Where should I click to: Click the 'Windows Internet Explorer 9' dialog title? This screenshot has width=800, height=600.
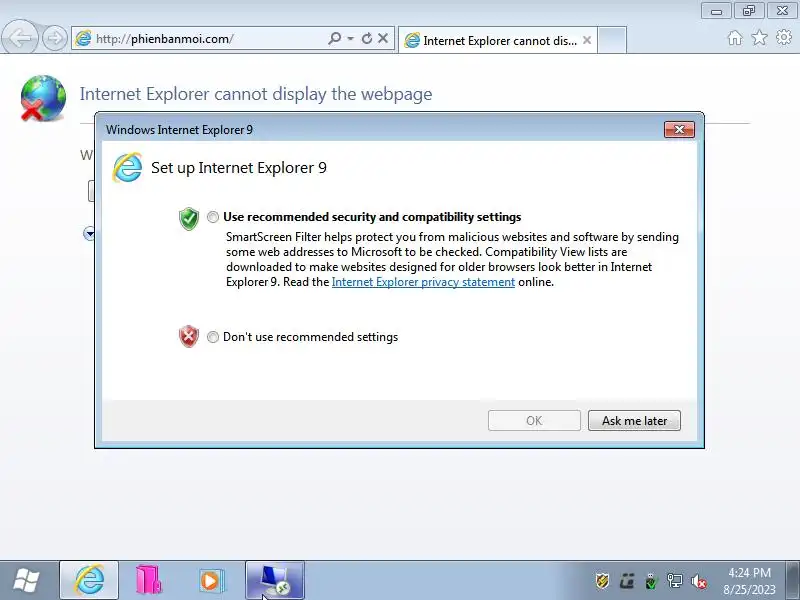click(x=179, y=130)
